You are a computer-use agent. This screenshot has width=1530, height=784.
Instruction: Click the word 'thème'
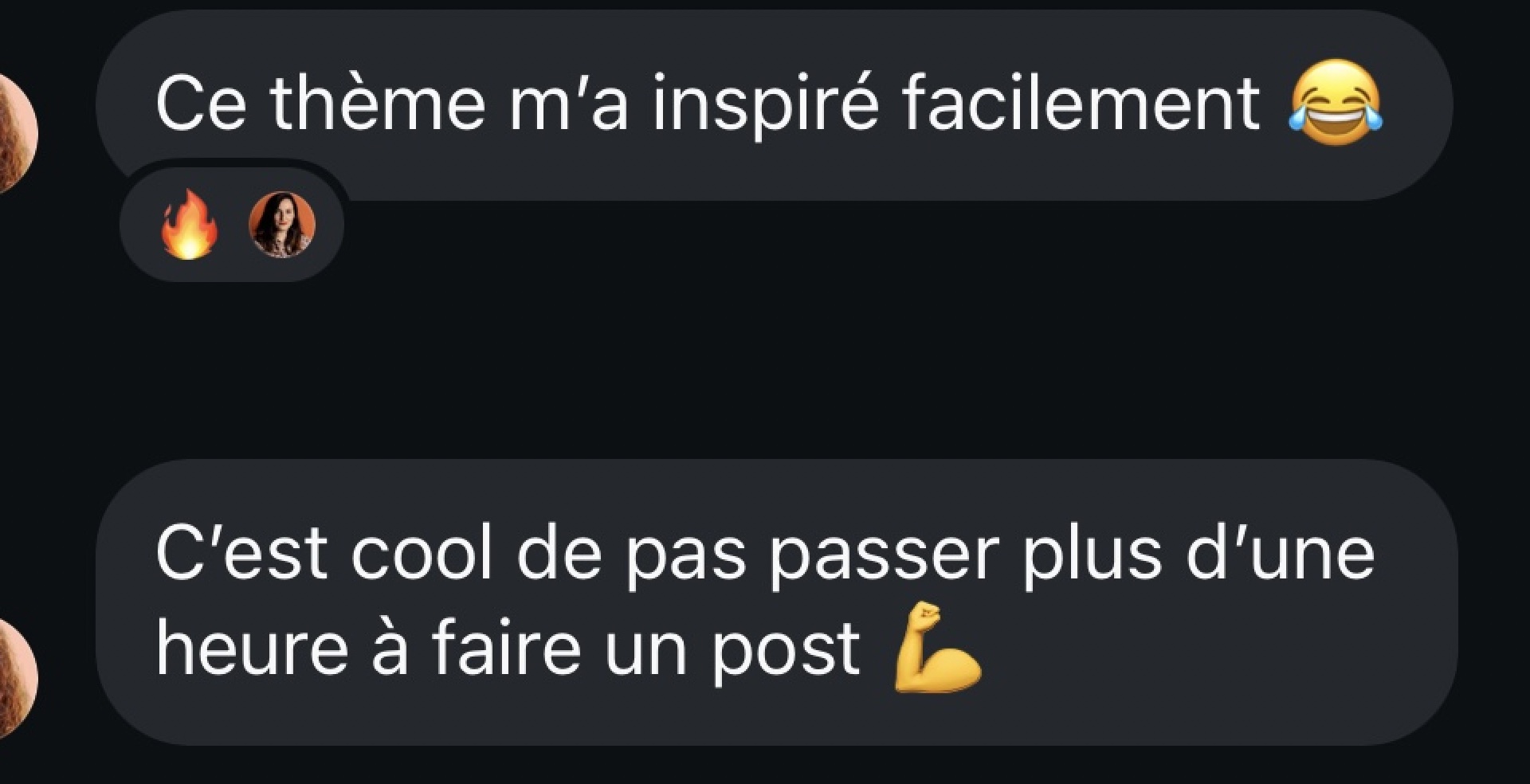coord(377,103)
